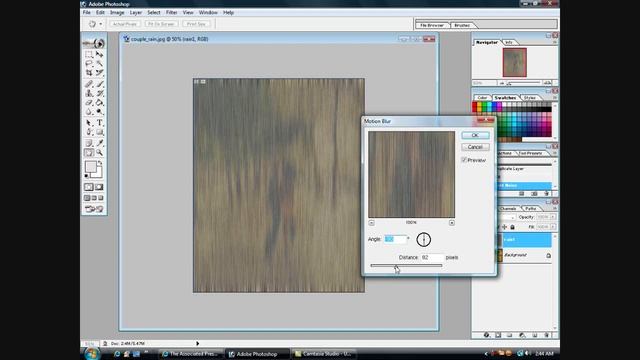Open the tool preset picker dropdown
Image resolution: width=640 pixels, height=360 pixels.
(101, 24)
